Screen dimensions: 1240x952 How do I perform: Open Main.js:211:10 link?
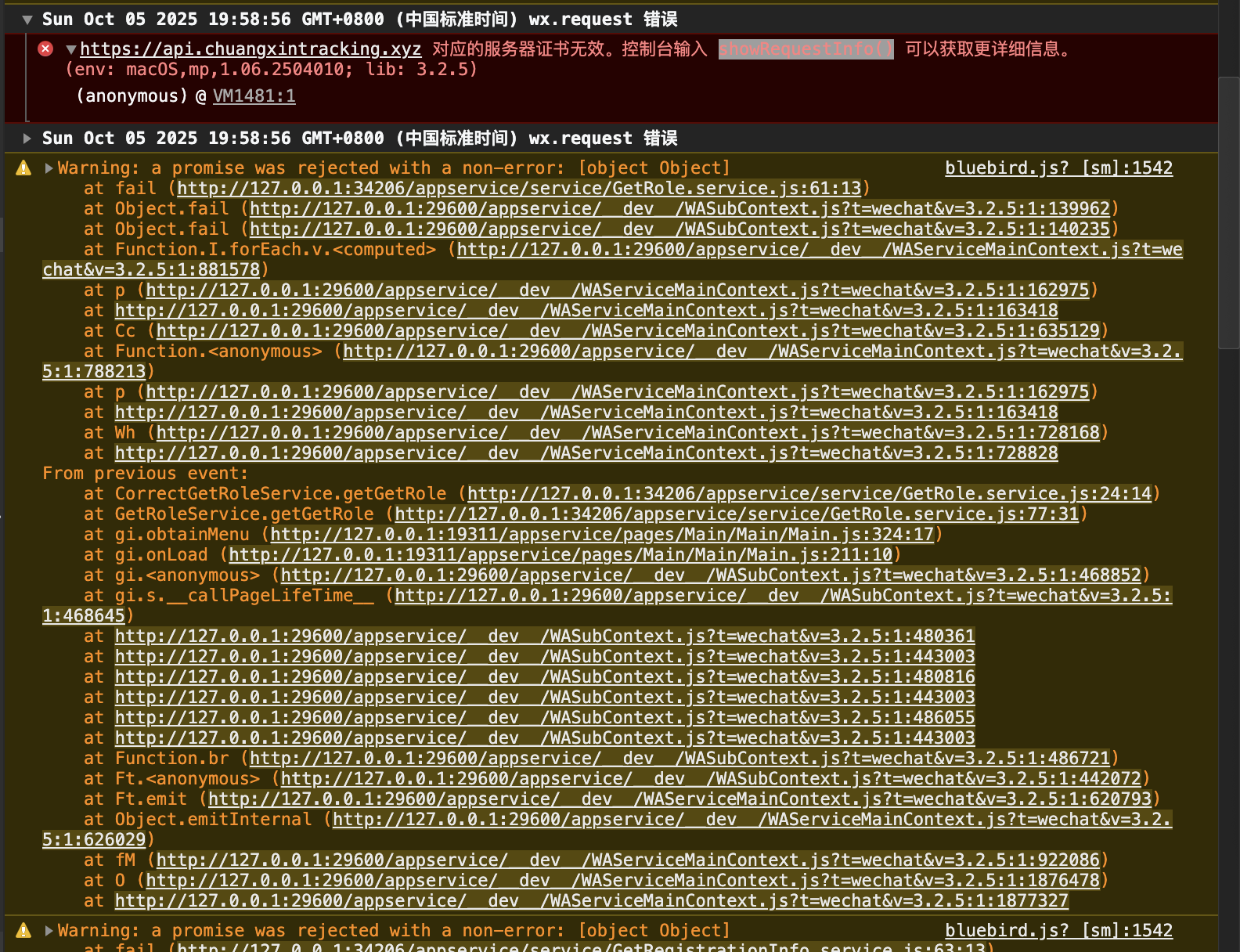[x=561, y=555]
